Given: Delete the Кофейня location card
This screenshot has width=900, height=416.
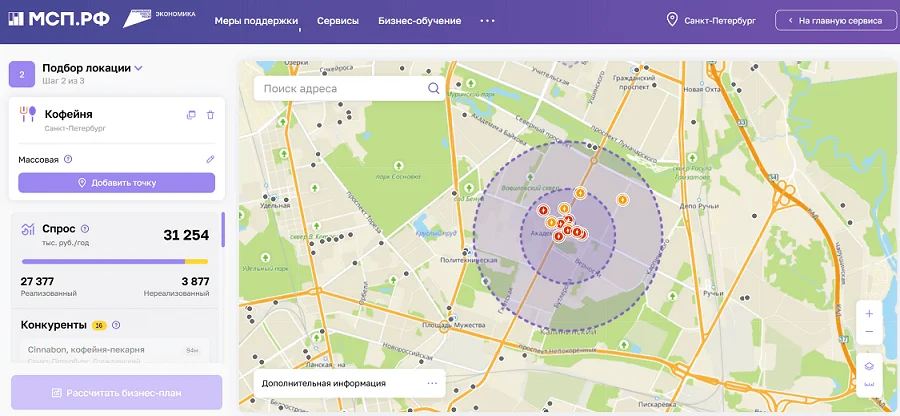Looking at the screenshot, I should click(210, 115).
